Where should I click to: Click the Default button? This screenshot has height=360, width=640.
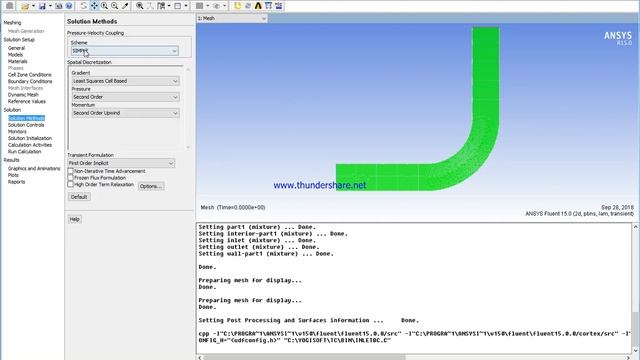pos(79,197)
